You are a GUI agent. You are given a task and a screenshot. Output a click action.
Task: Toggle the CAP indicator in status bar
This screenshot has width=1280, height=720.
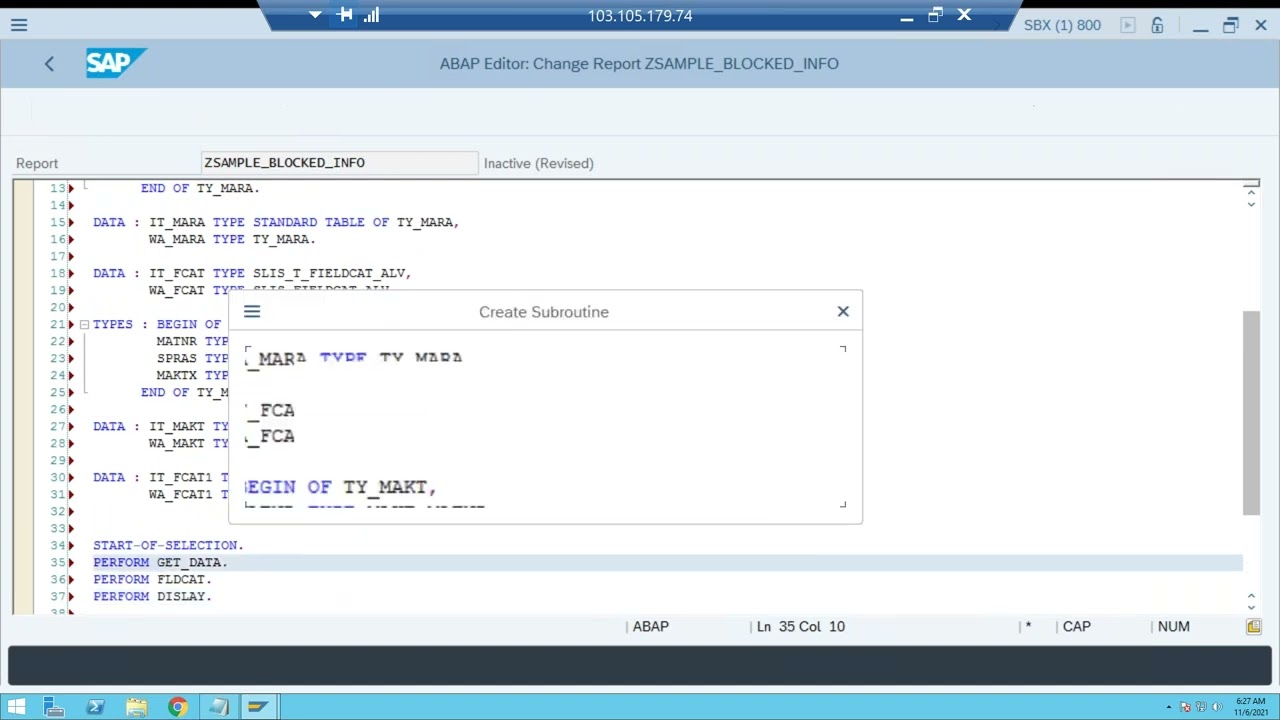coord(1076,626)
